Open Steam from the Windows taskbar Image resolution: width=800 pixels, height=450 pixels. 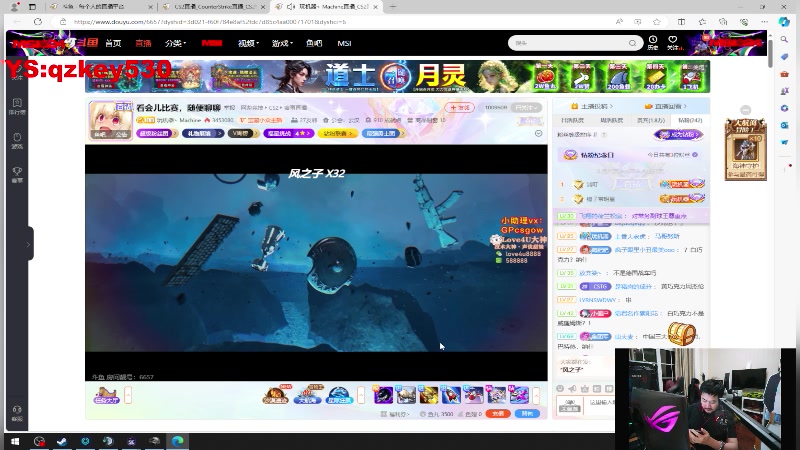(x=62, y=441)
